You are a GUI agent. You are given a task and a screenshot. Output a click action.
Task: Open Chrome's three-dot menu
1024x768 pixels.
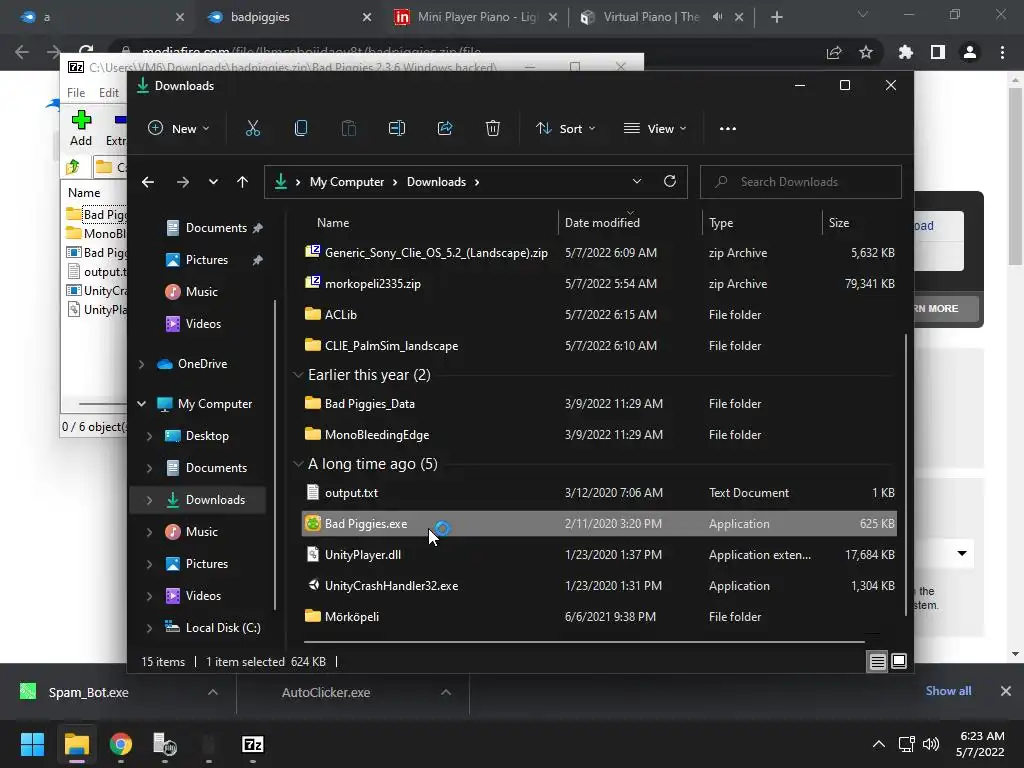1002,52
